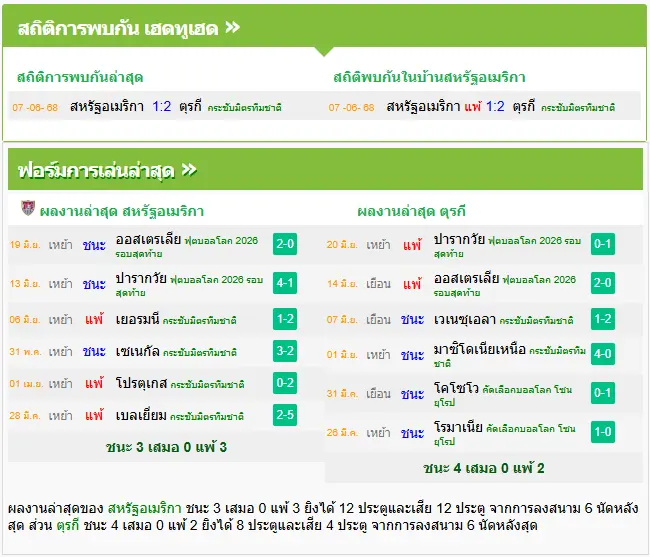Click the 2-5 score badge for เบลเยี่ยม
650x557 pixels.
(285, 414)
